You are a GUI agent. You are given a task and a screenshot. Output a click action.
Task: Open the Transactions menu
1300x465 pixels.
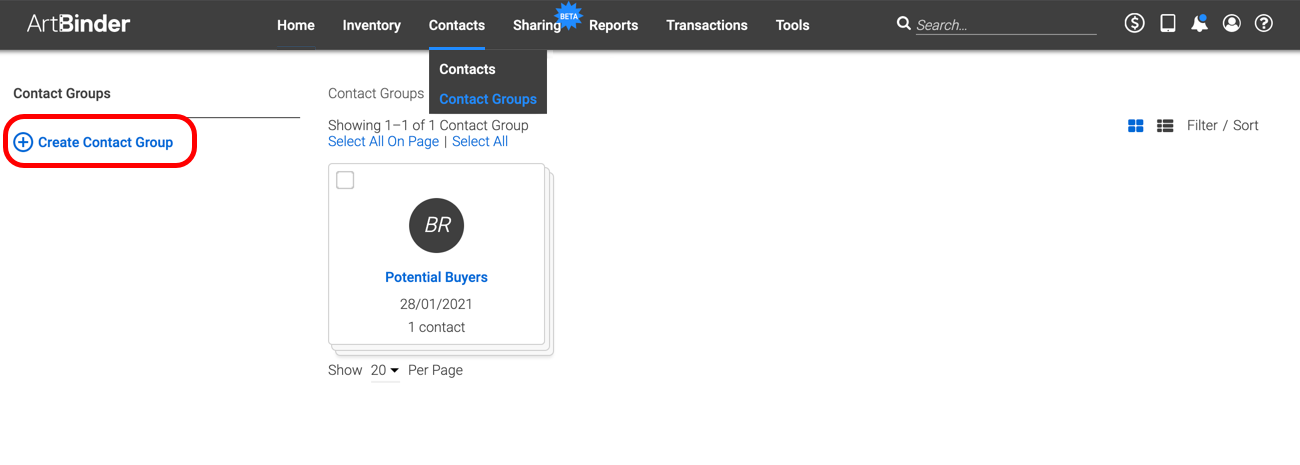tap(707, 25)
